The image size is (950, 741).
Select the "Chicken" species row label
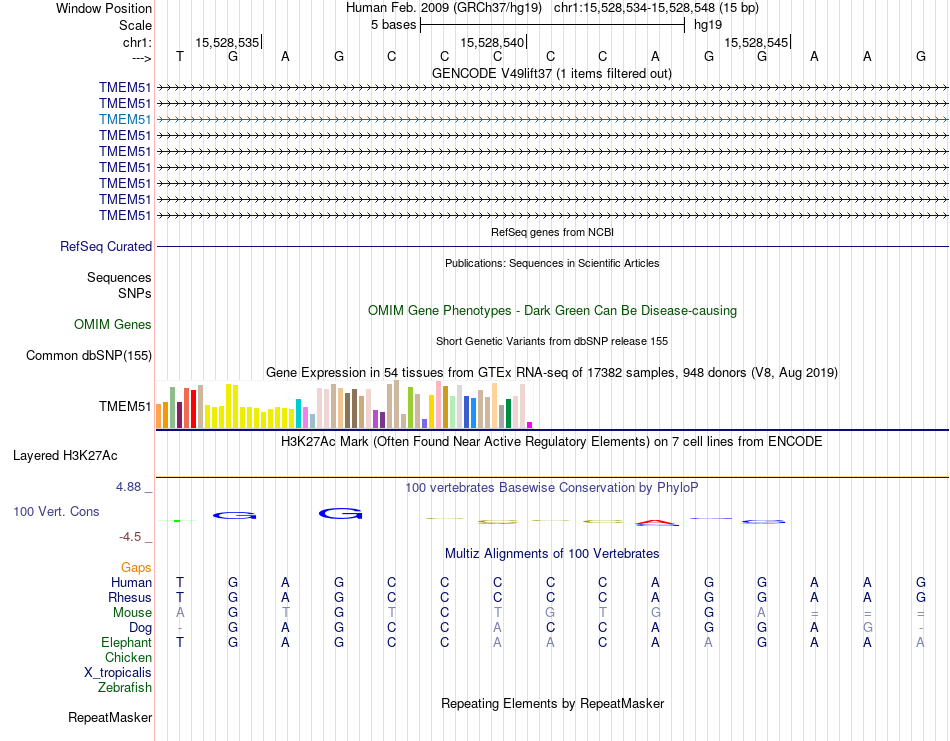(128, 658)
